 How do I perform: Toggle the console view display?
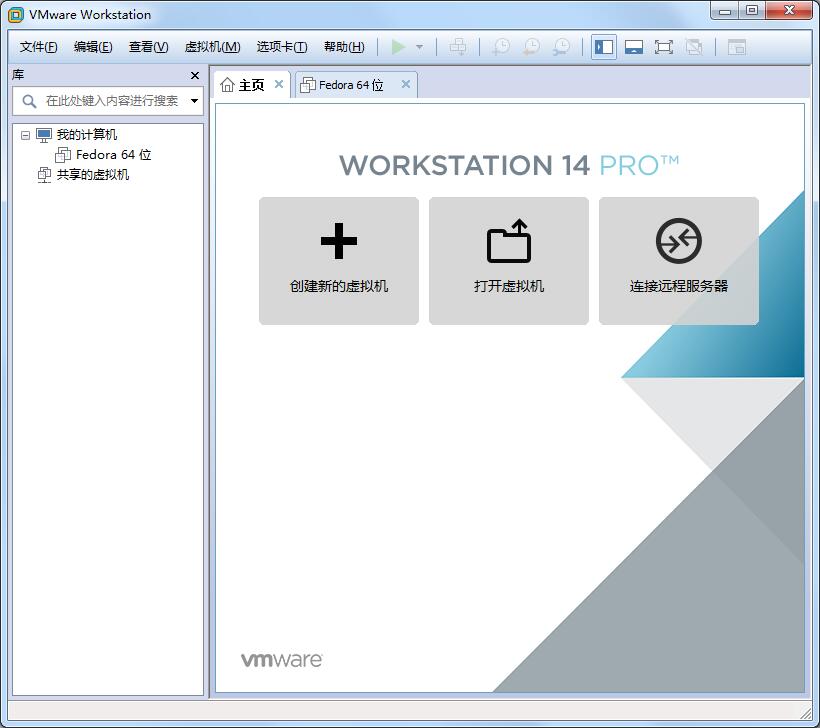point(634,46)
